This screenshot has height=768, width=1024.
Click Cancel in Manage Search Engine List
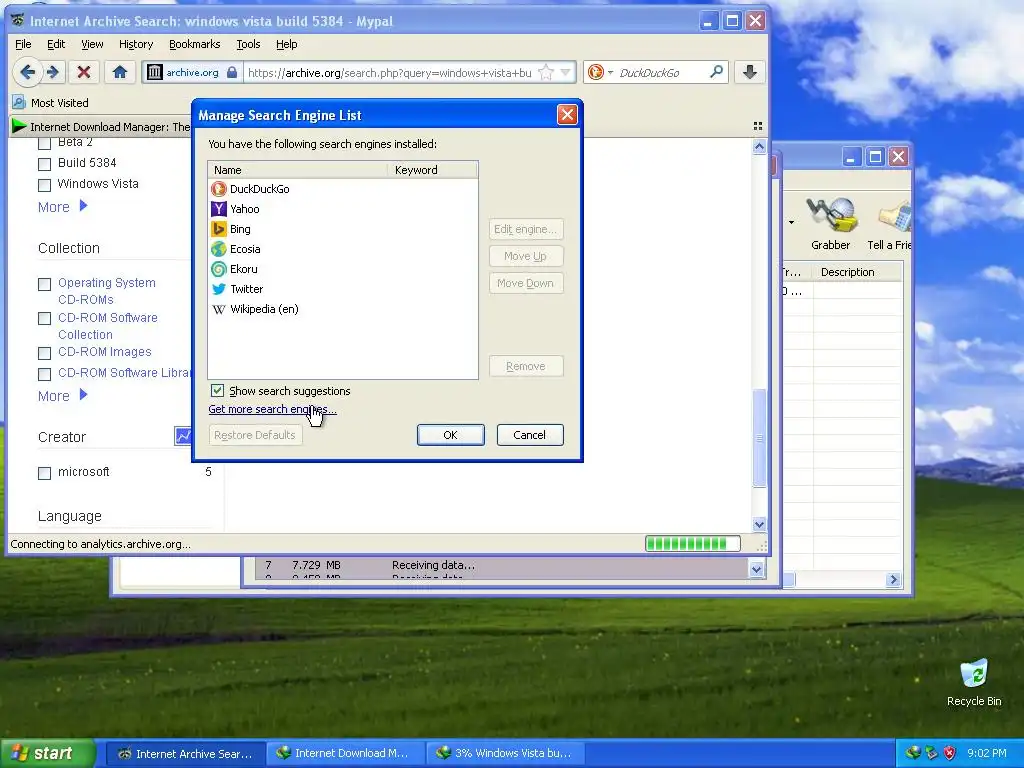click(530, 435)
